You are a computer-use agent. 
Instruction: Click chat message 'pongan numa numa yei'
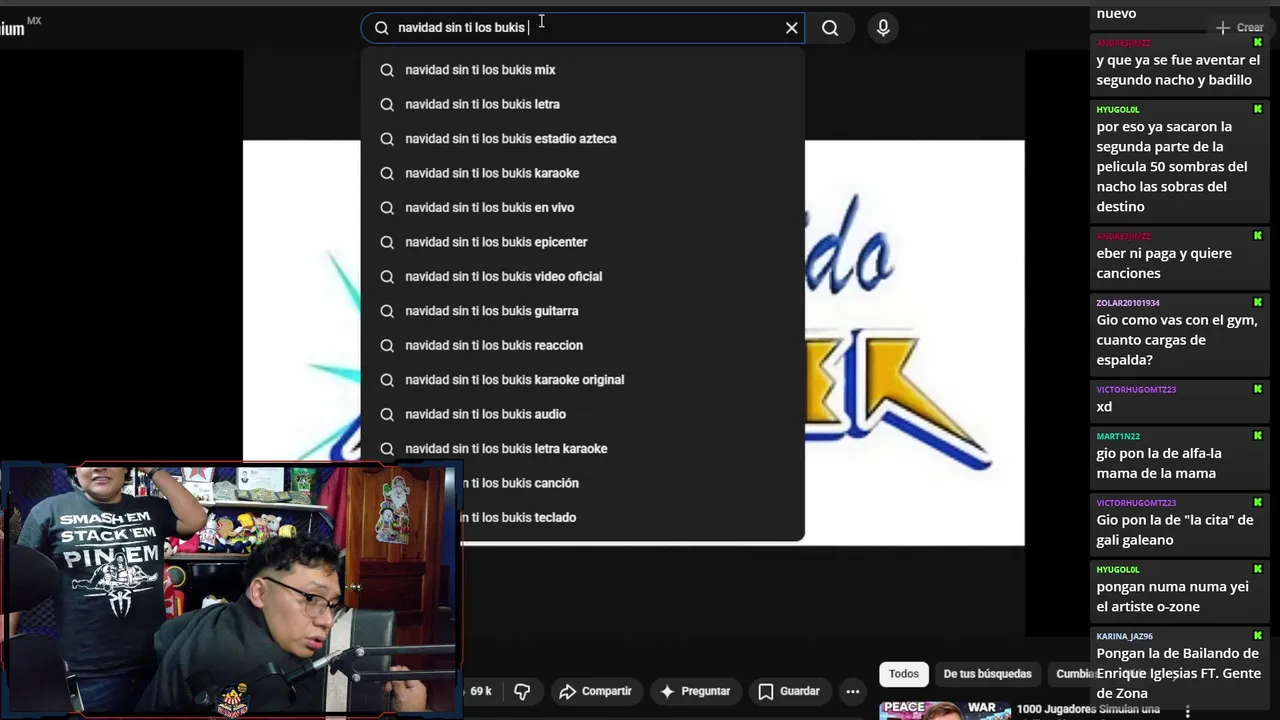[1172, 596]
